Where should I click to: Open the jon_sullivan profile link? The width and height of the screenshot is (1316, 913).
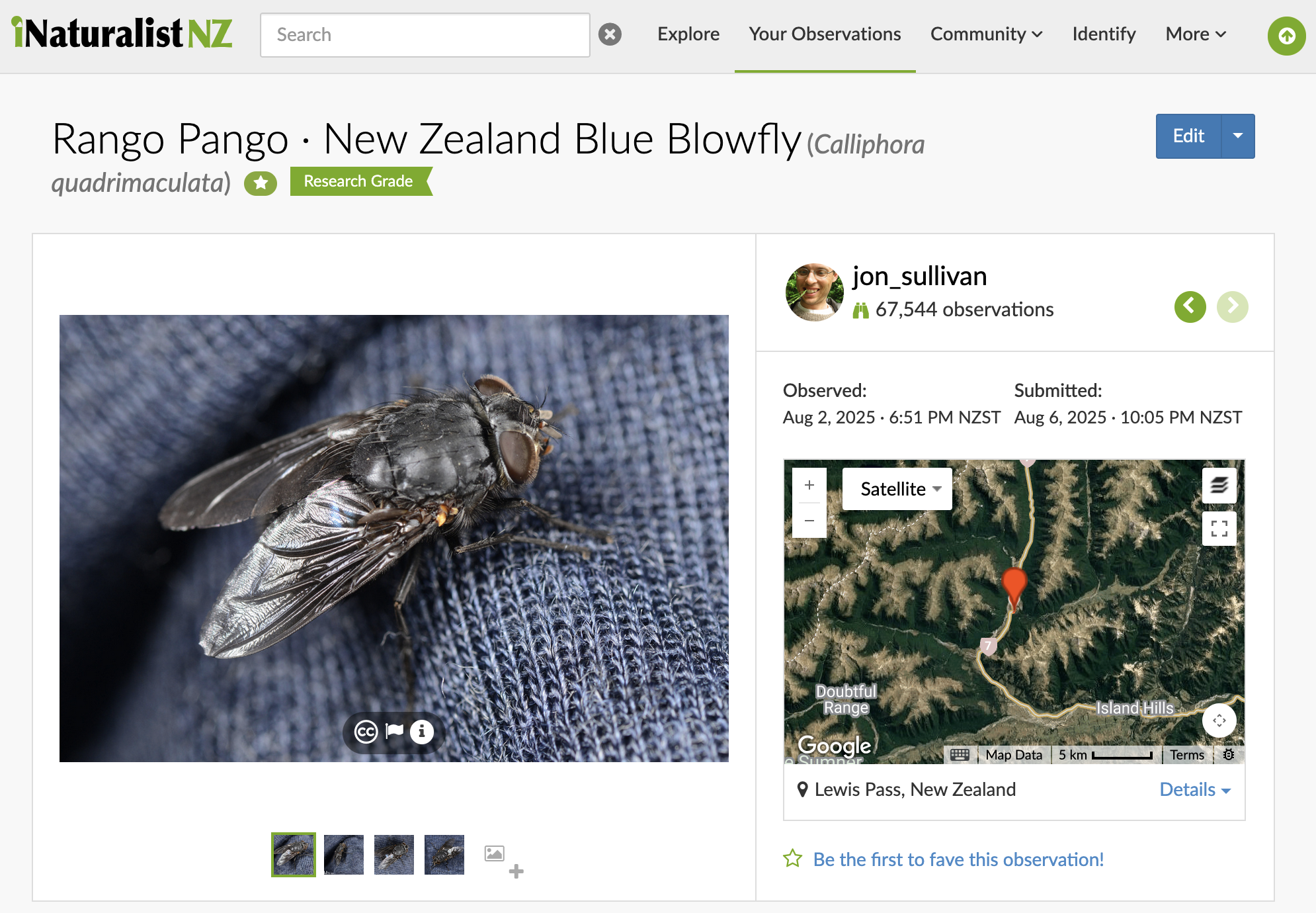click(919, 276)
